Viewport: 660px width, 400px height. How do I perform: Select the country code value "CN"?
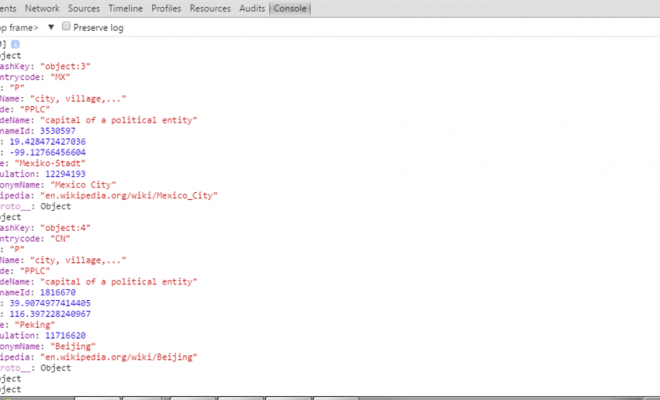coord(60,239)
